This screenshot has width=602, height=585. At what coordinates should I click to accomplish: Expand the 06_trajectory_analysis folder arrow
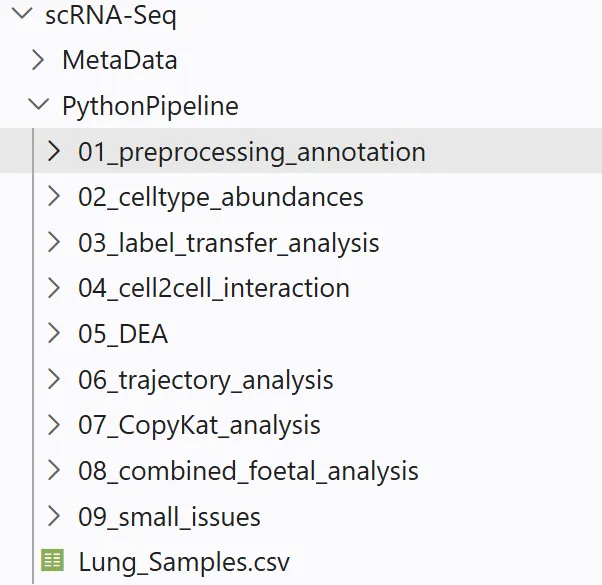point(55,380)
